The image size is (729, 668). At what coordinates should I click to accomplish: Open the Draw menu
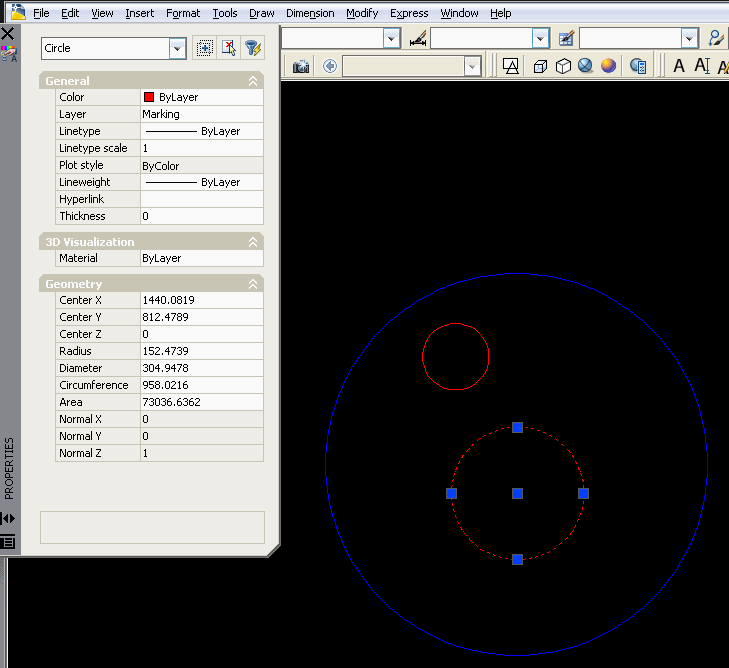[262, 13]
